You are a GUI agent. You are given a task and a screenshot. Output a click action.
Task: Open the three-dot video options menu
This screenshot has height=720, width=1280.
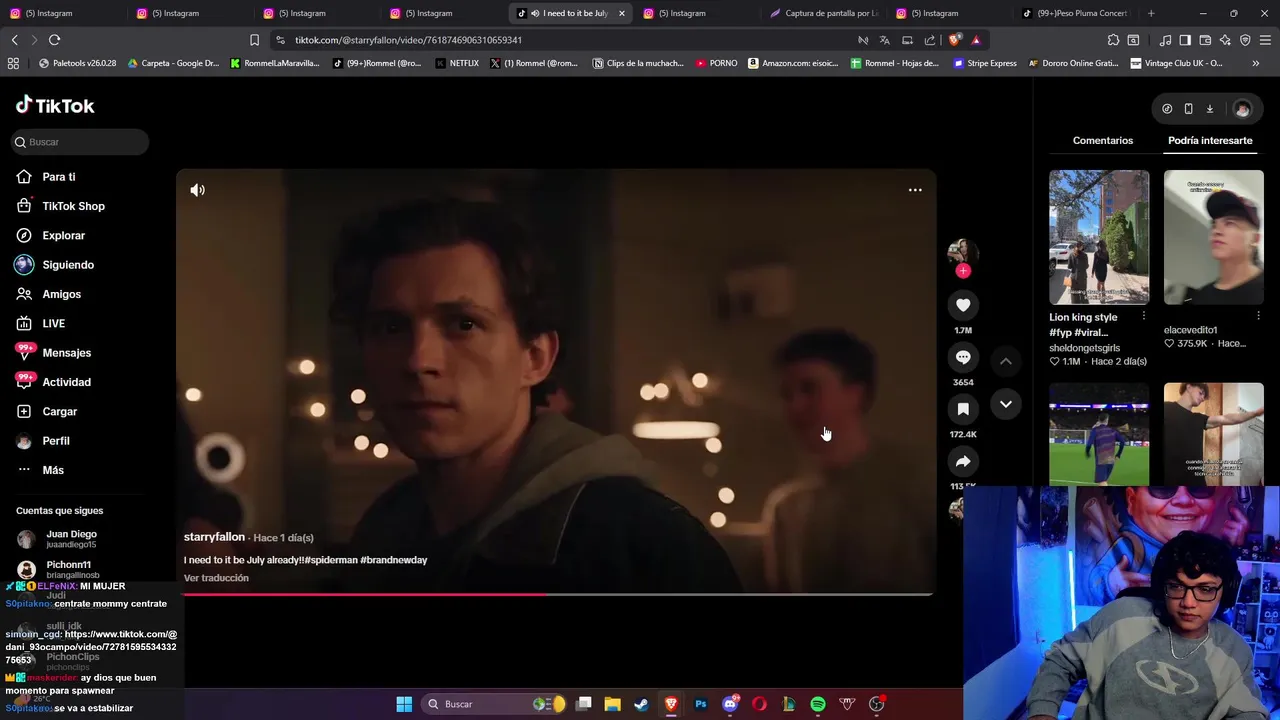pyautogui.click(x=915, y=190)
